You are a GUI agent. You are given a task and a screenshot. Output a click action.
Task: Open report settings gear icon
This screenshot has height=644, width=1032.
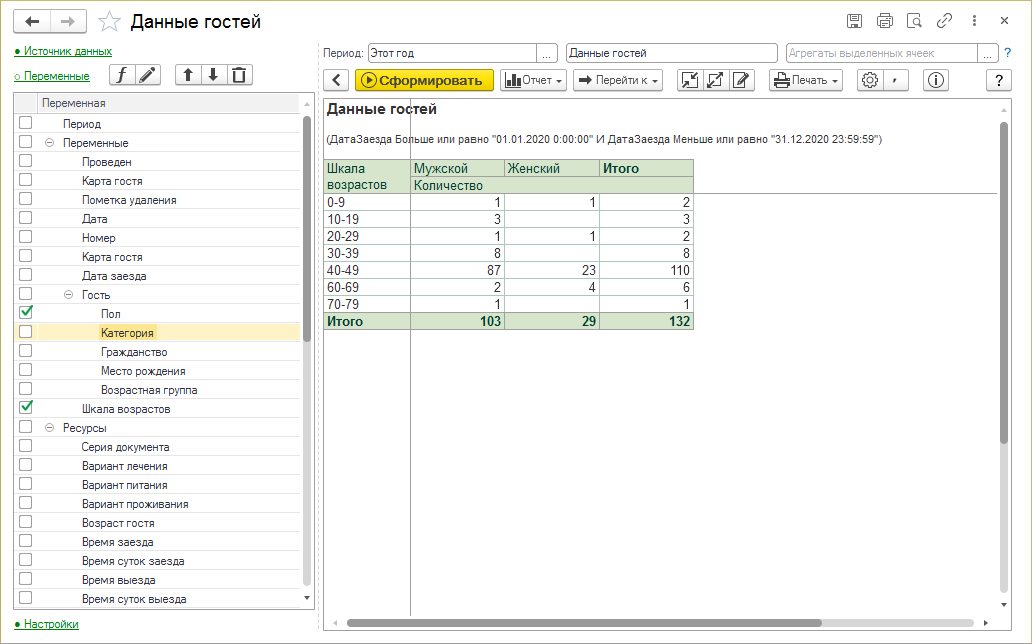pyautogui.click(x=869, y=81)
